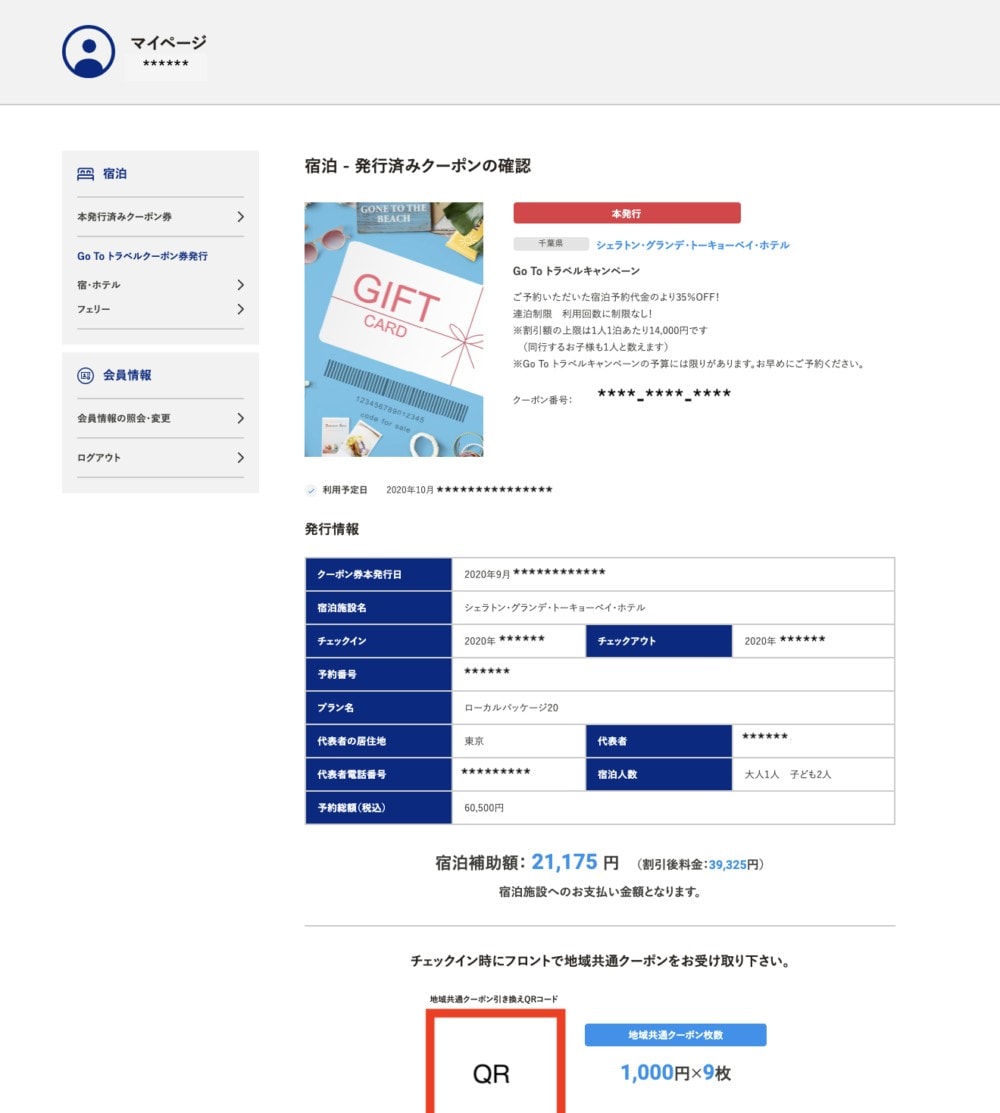The width and height of the screenshot is (1000, 1113).
Task: Click the マイページ header title
Action: click(168, 43)
